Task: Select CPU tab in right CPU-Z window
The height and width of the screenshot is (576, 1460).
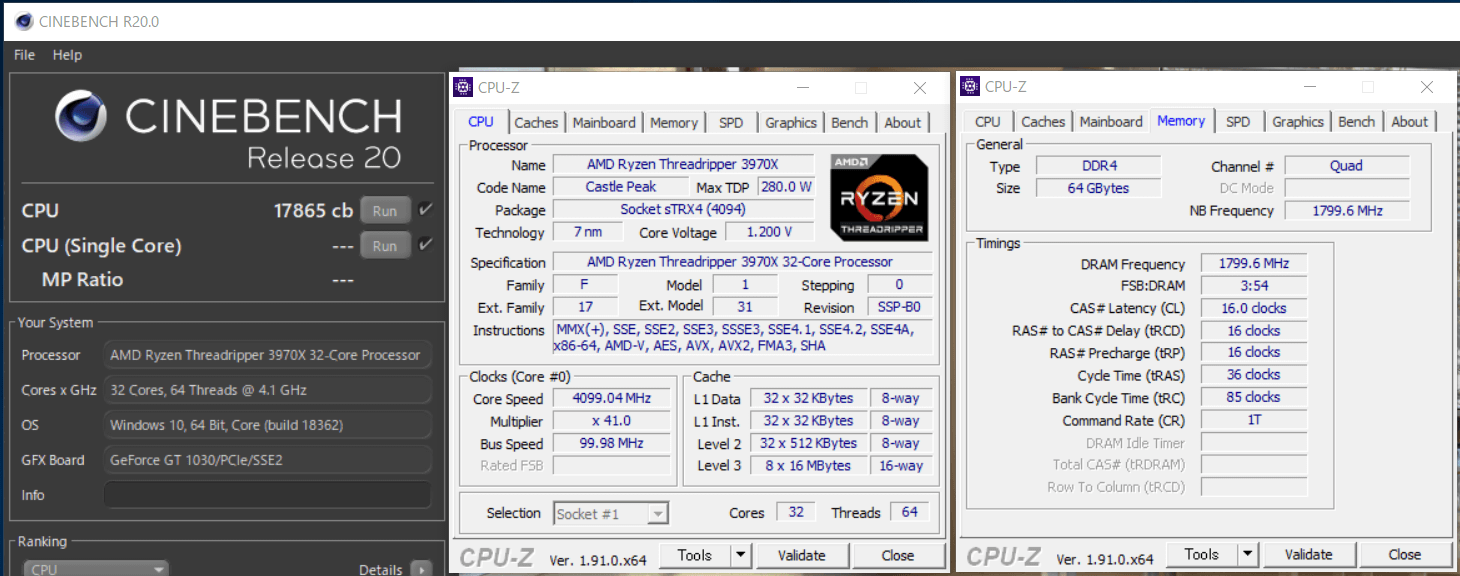Action: 988,122
